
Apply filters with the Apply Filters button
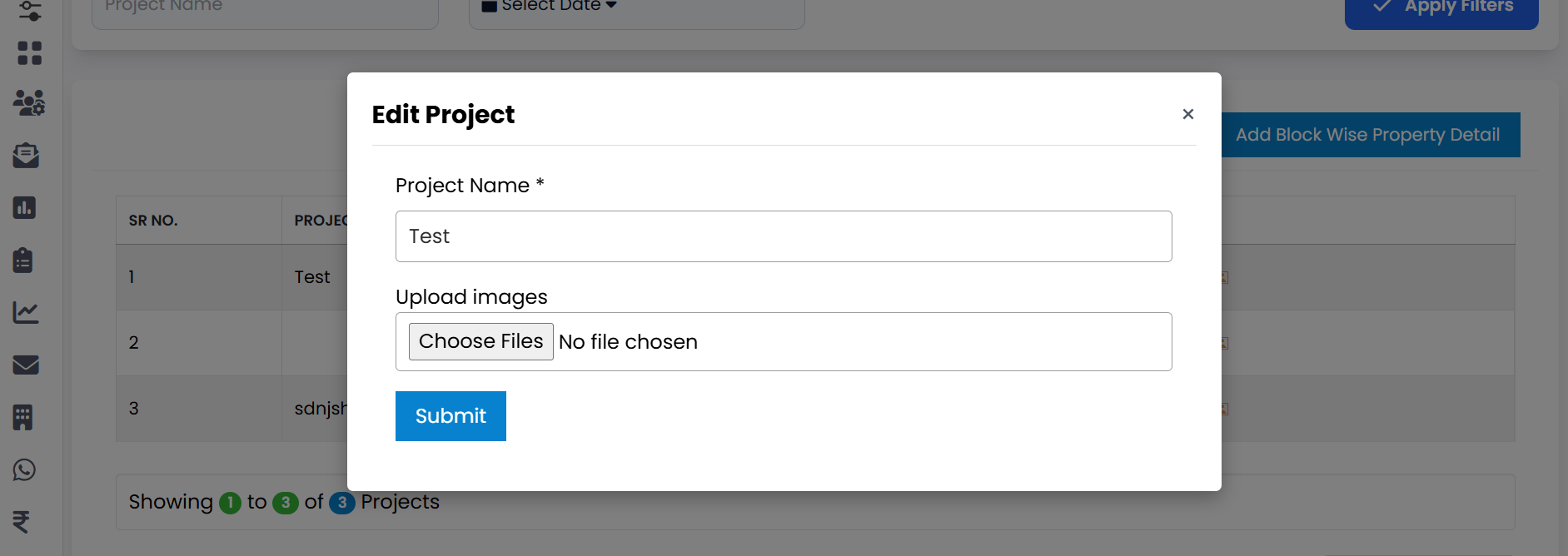[x=1441, y=6]
